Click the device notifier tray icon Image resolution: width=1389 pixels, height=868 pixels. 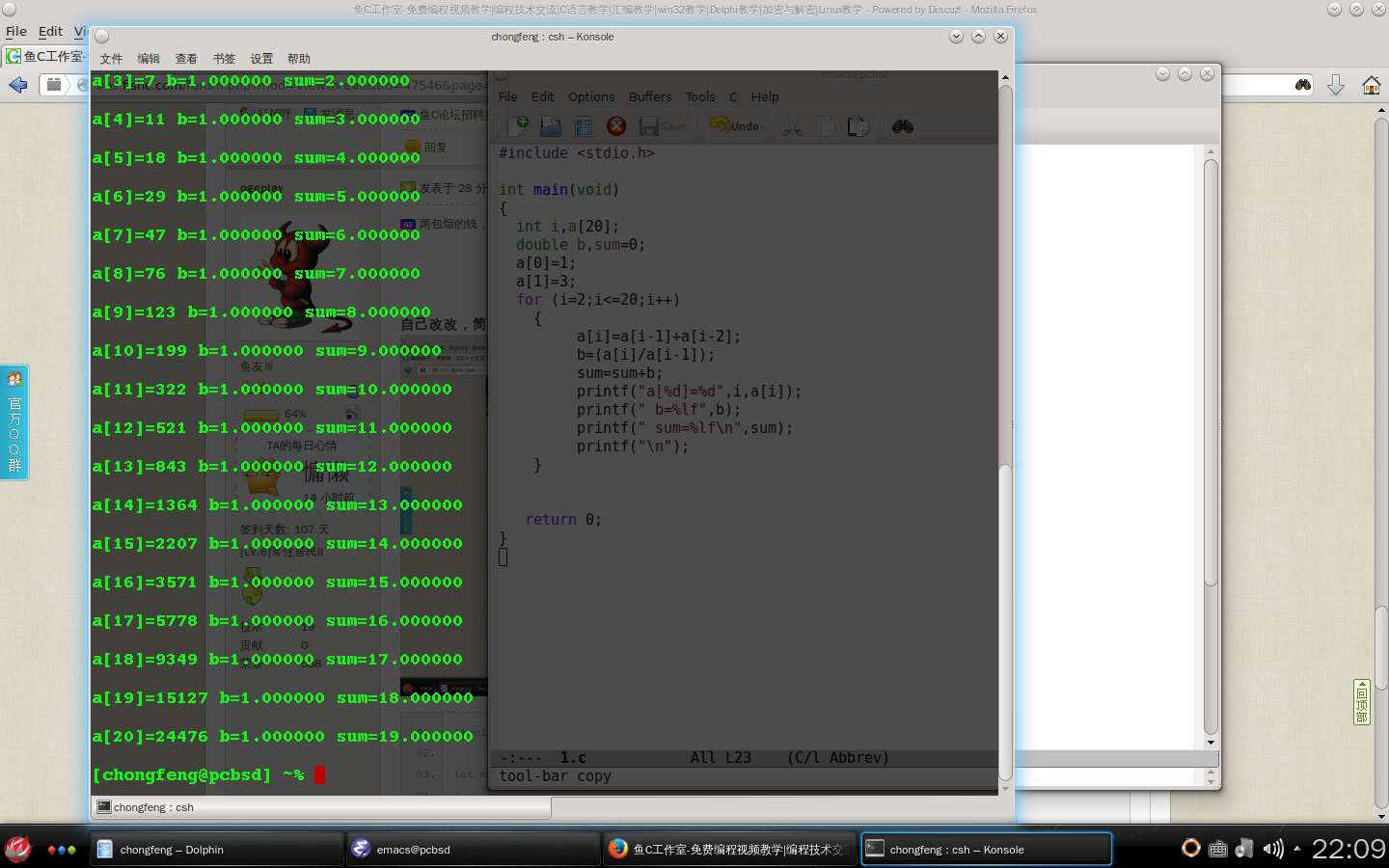[1244, 848]
